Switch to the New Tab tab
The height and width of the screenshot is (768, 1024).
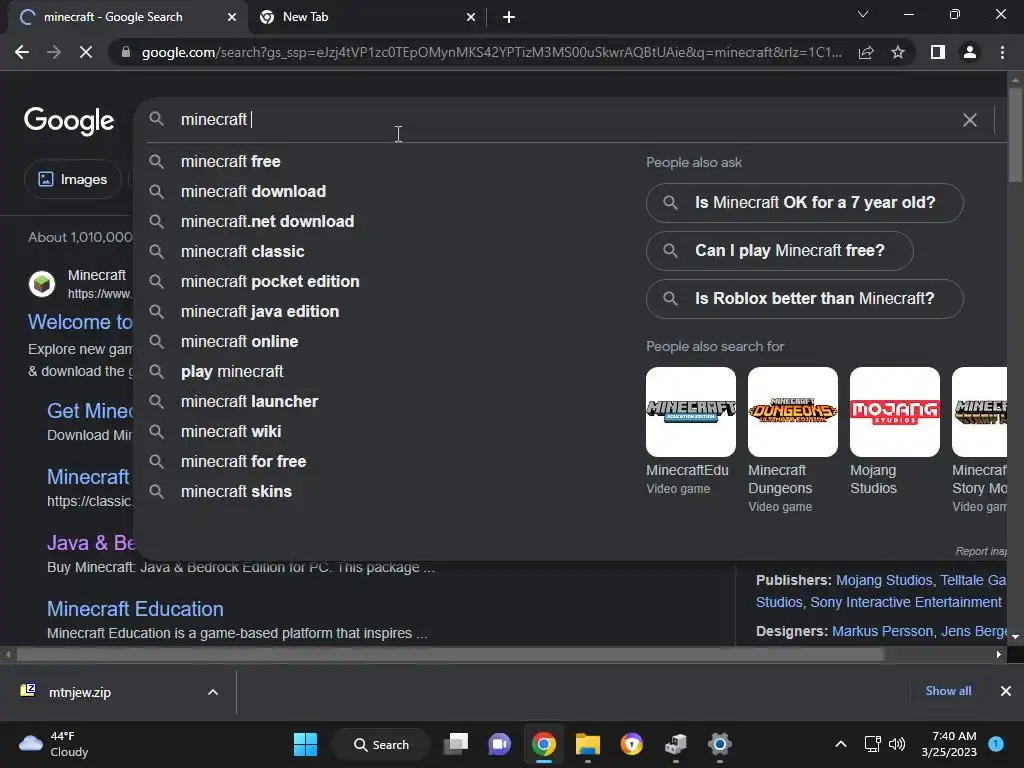[368, 18]
